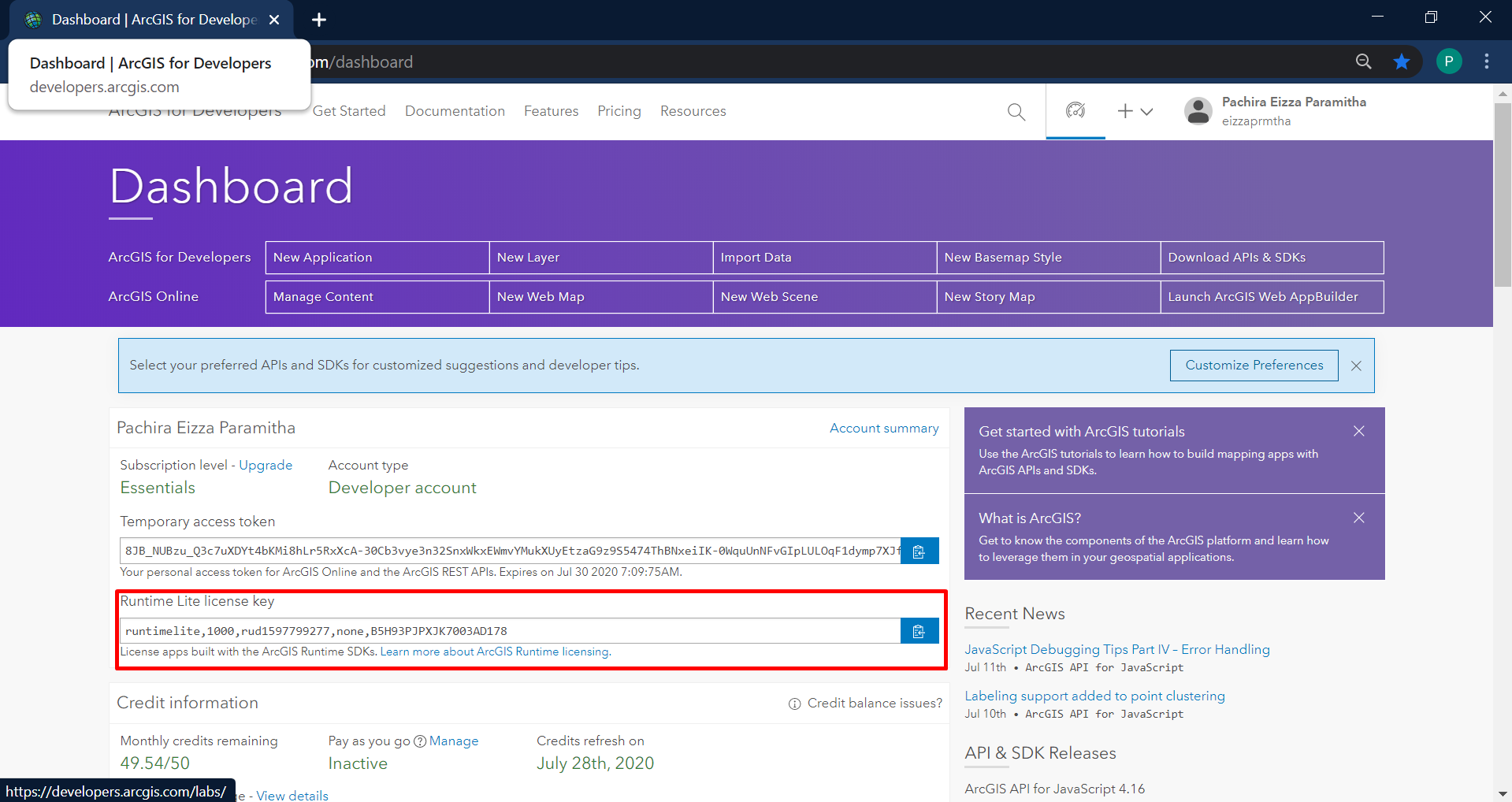Open the Chrome three-dot menu

tap(1487, 61)
